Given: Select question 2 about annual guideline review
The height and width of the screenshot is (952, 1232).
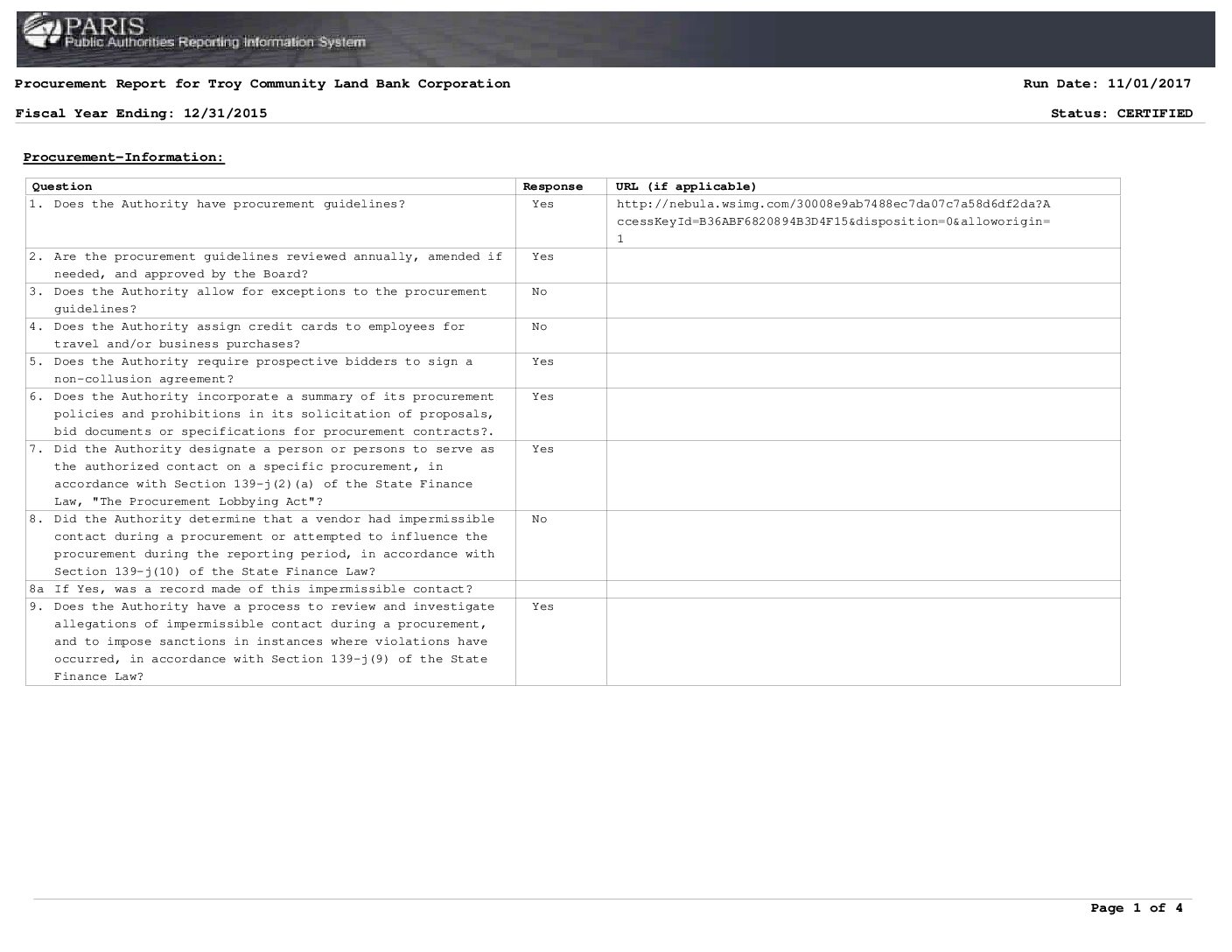Looking at the screenshot, I should (266, 265).
